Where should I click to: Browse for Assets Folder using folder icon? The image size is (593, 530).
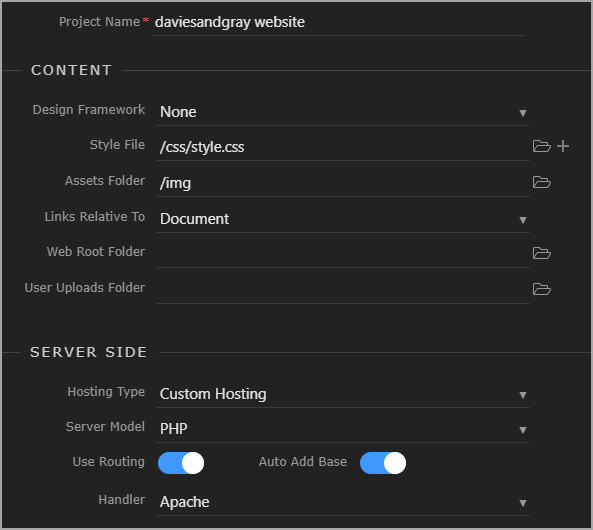click(541, 182)
